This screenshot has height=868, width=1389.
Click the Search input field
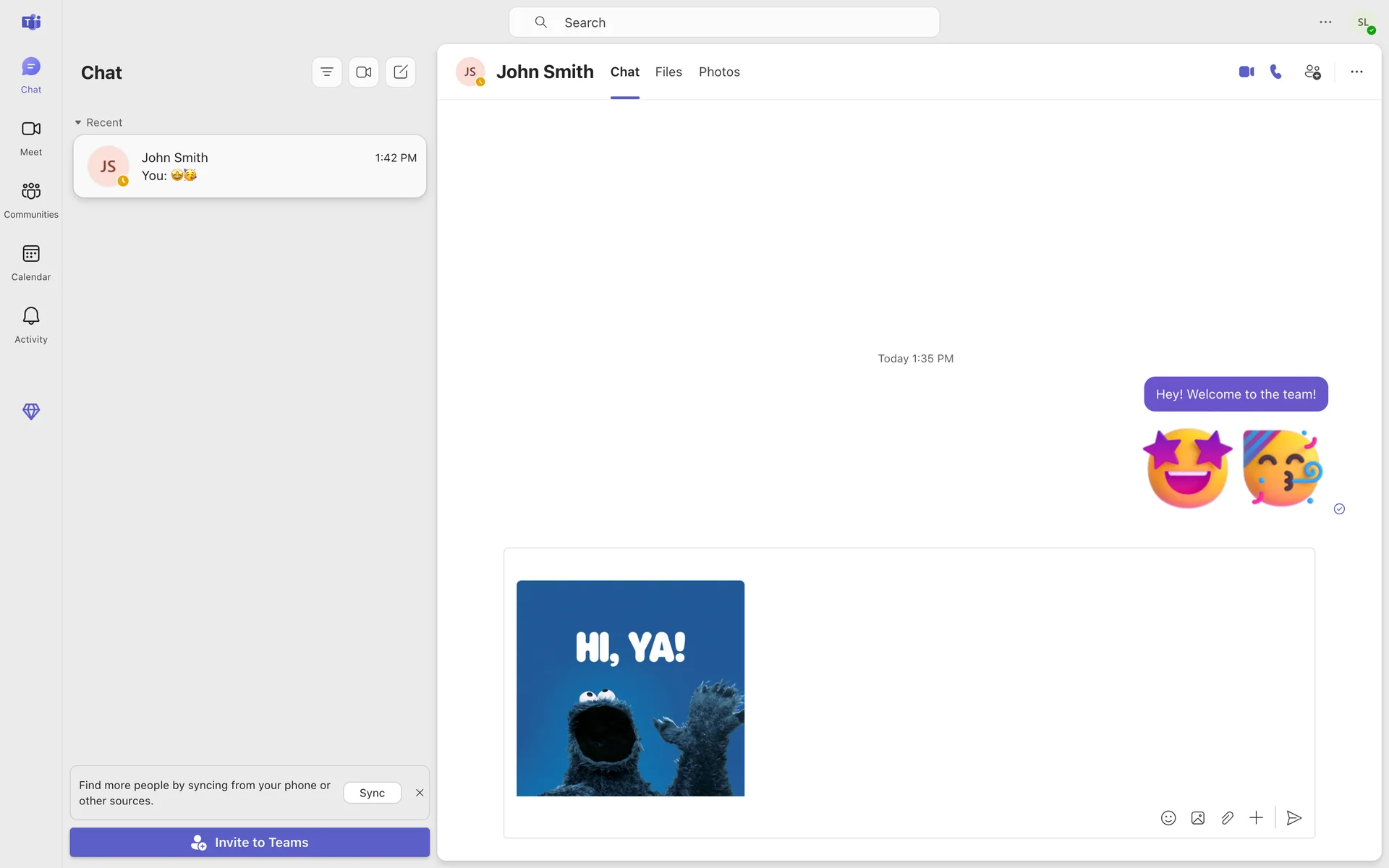pyautogui.click(x=723, y=22)
